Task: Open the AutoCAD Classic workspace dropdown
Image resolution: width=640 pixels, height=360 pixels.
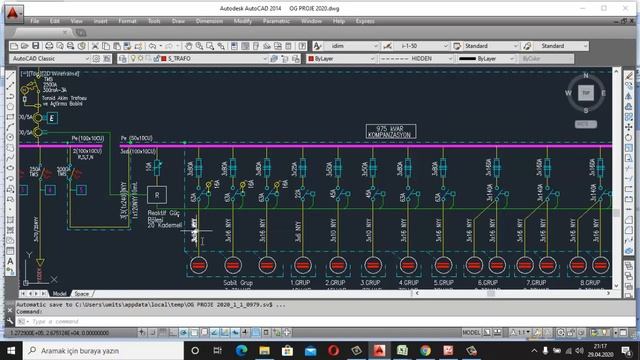Action: [x=87, y=59]
